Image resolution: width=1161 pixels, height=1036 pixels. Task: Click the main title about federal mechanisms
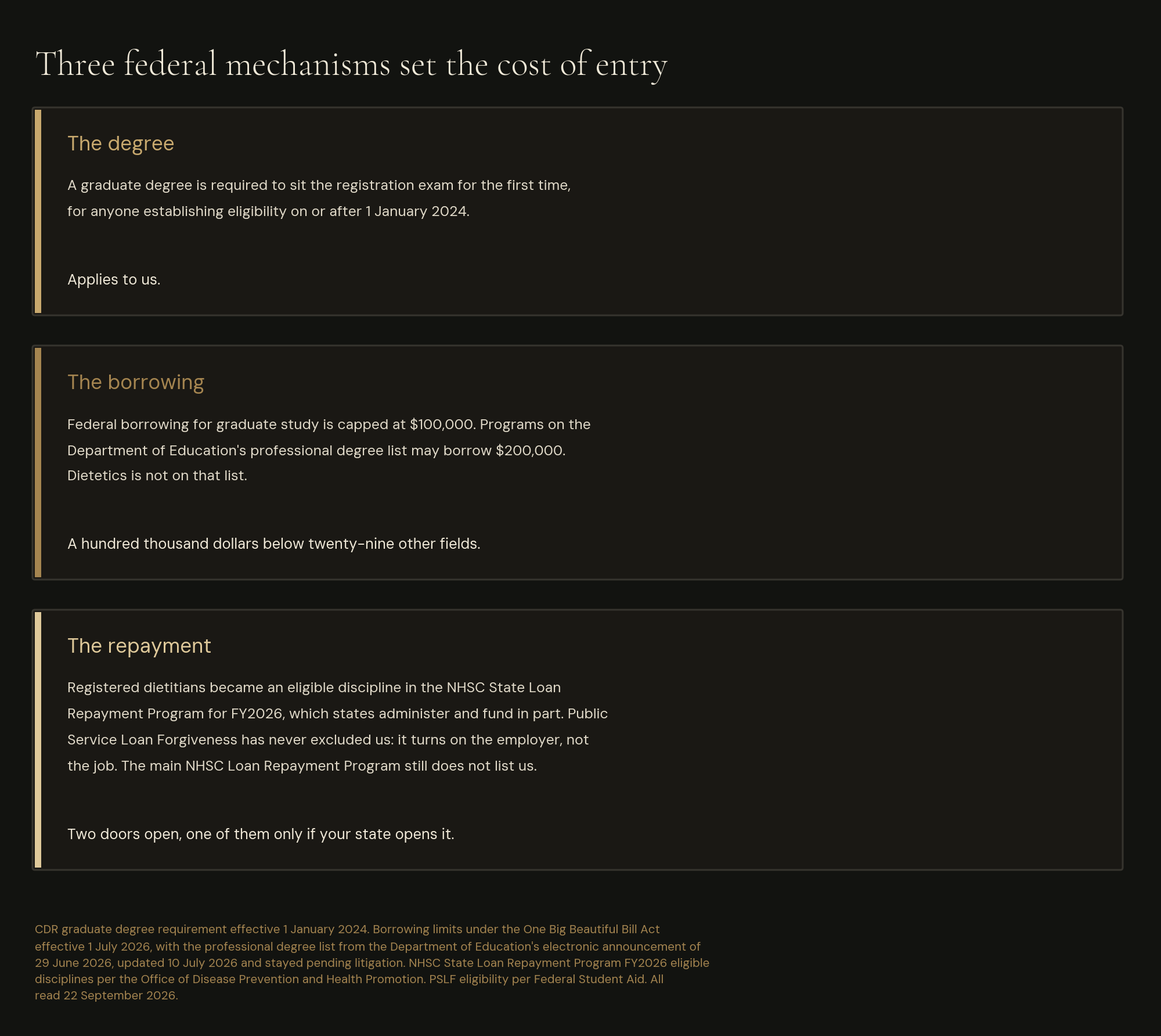point(351,64)
